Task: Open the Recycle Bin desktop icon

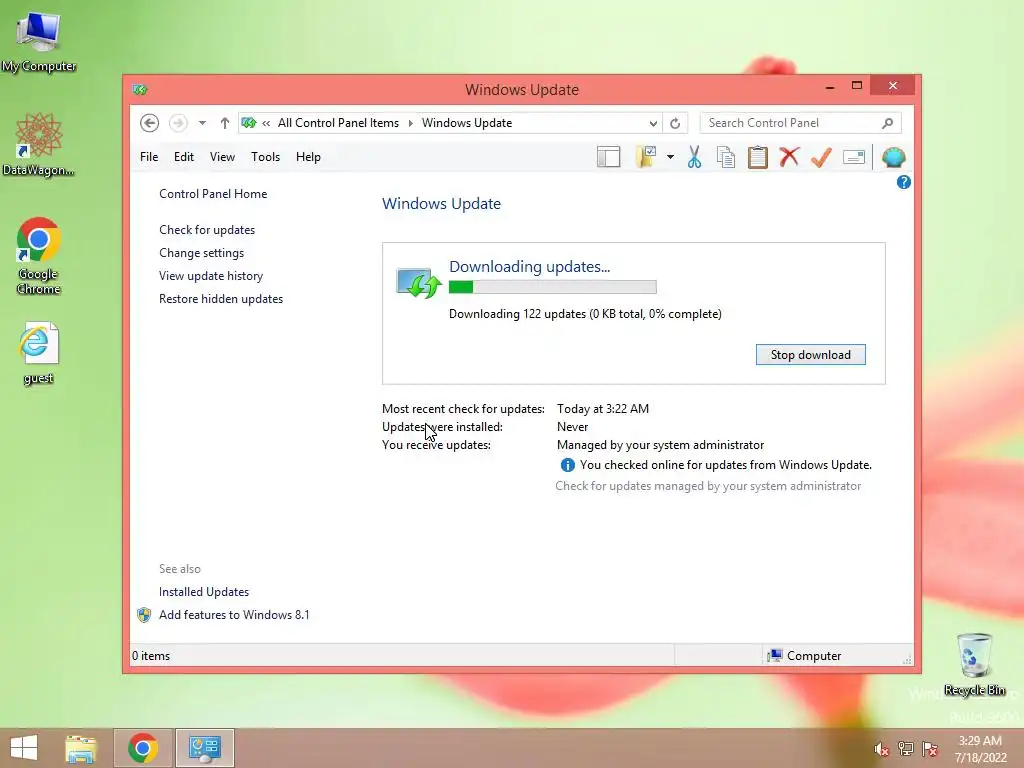Action: pos(974,664)
